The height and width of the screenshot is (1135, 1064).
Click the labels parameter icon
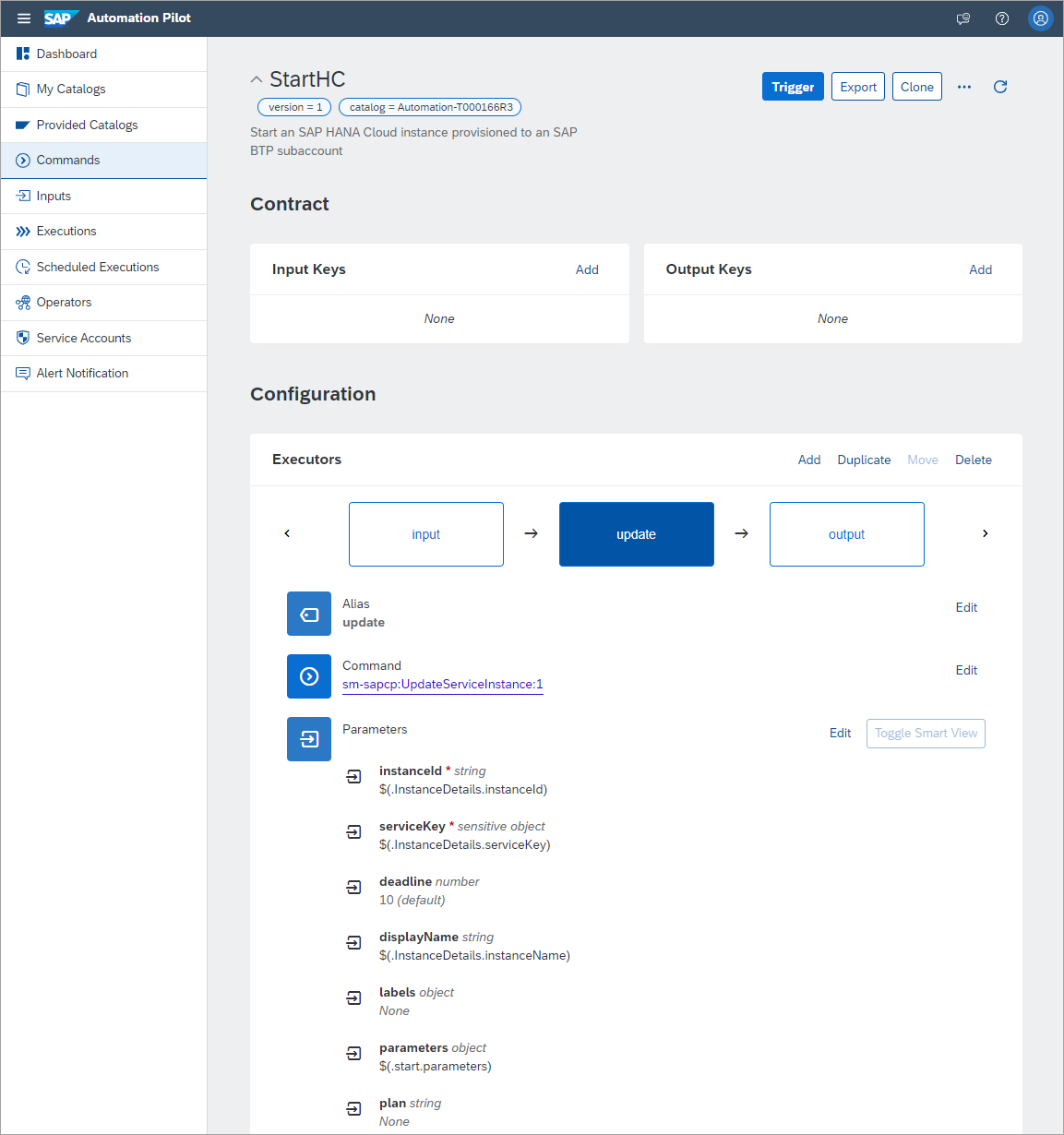coord(353,998)
